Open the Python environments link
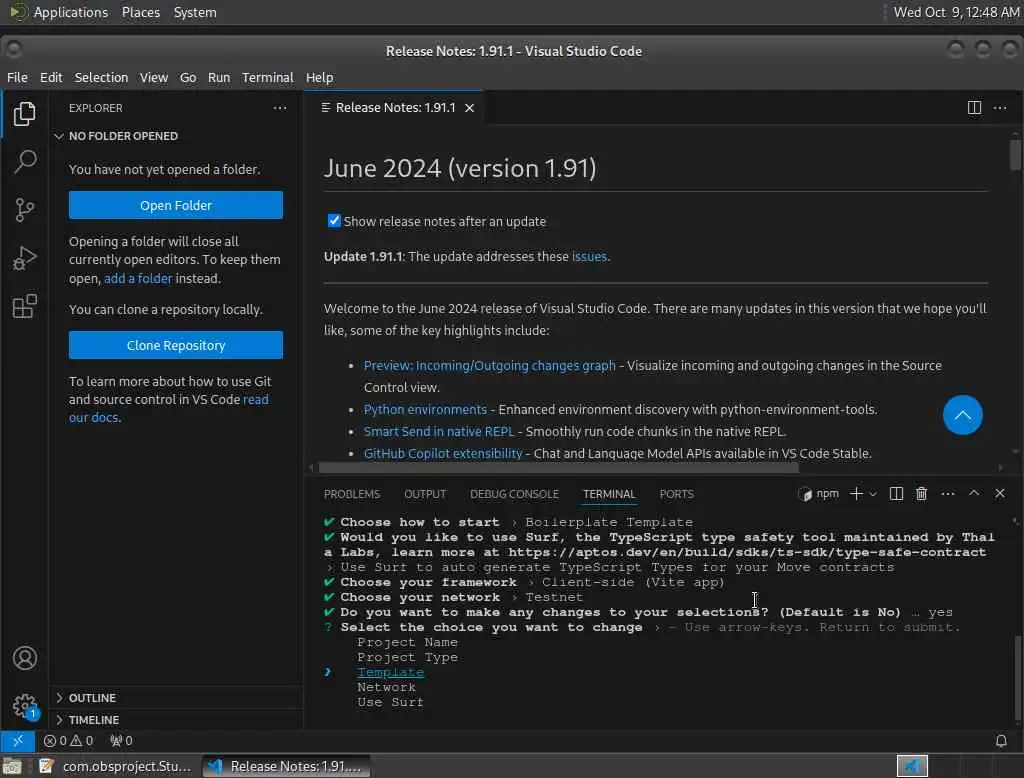Image resolution: width=1024 pixels, height=778 pixels. (424, 409)
